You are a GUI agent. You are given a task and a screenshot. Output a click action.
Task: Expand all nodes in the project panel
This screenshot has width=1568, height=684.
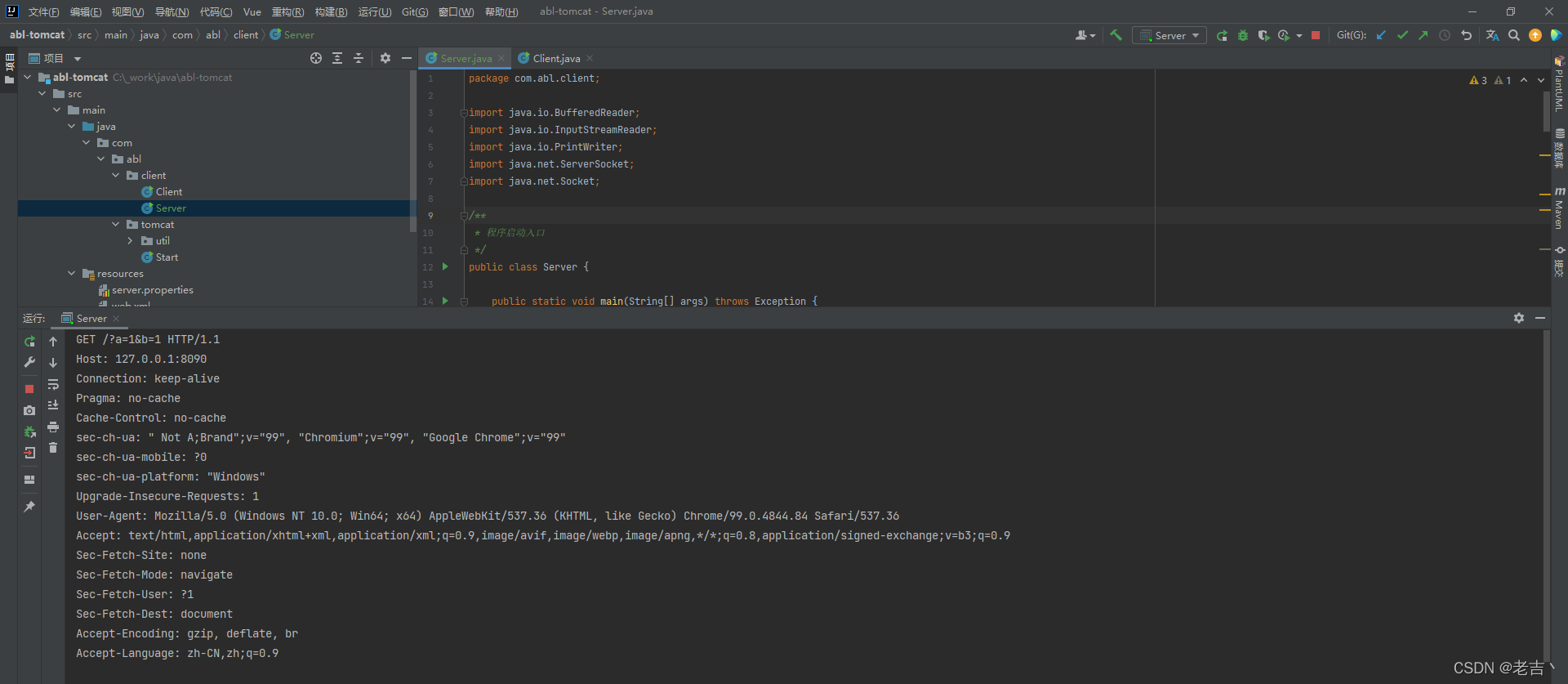coord(337,58)
